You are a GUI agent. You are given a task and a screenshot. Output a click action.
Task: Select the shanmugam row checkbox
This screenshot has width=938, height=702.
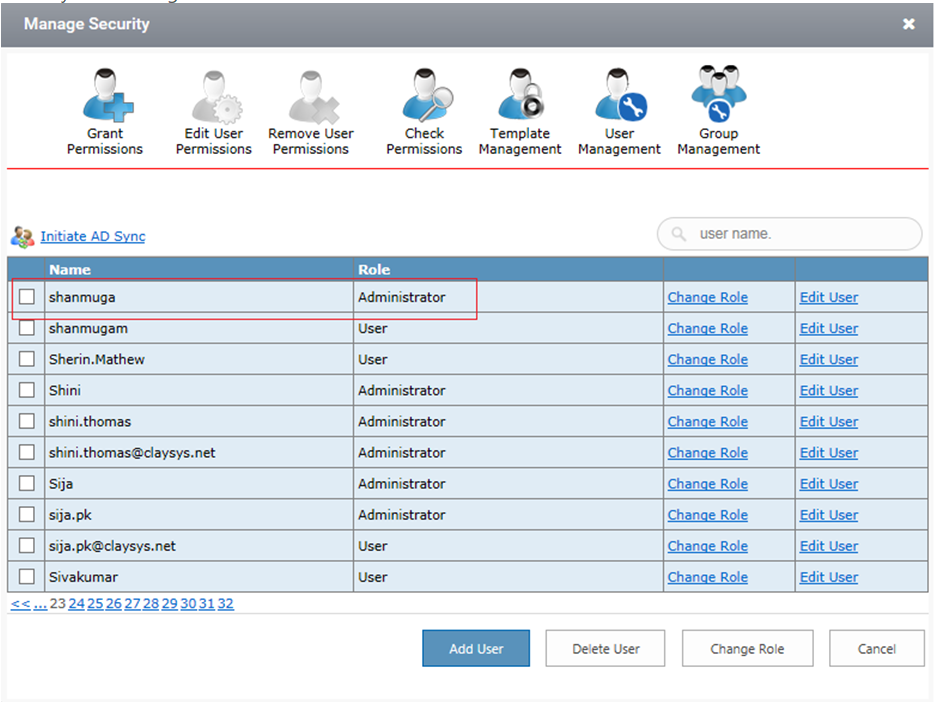27,328
